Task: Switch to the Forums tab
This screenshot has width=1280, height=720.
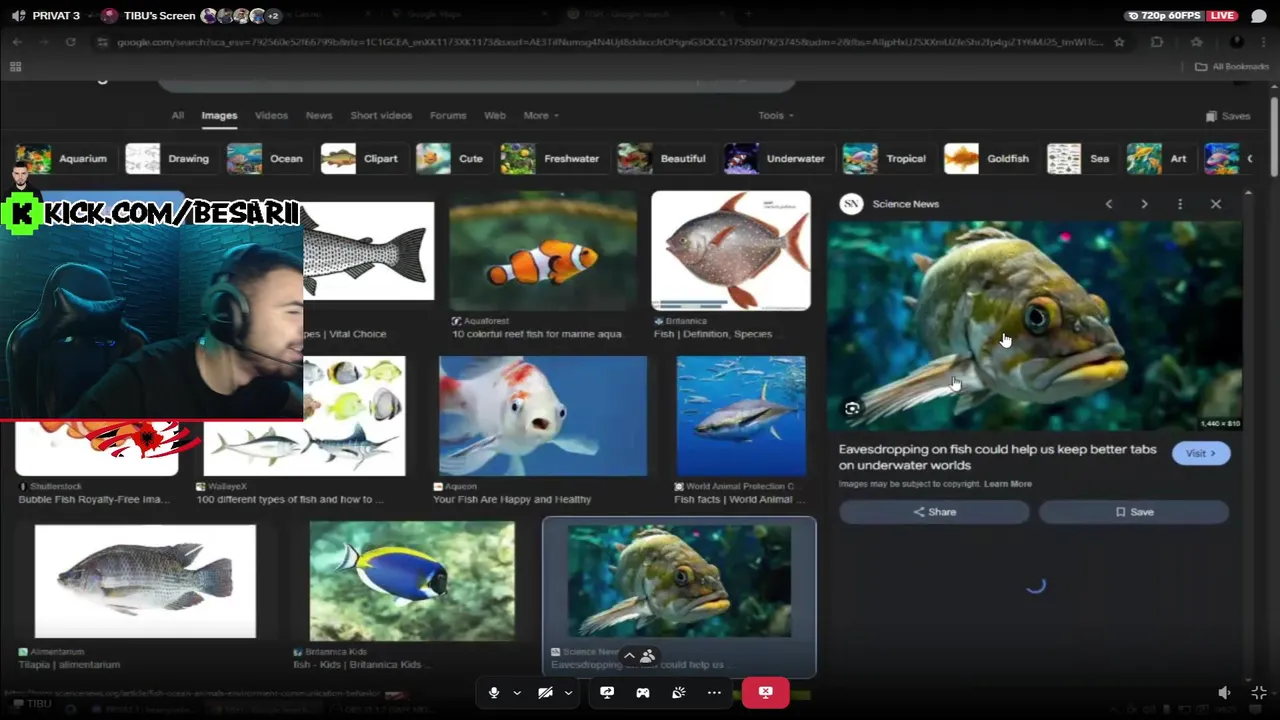Action: coord(448,115)
